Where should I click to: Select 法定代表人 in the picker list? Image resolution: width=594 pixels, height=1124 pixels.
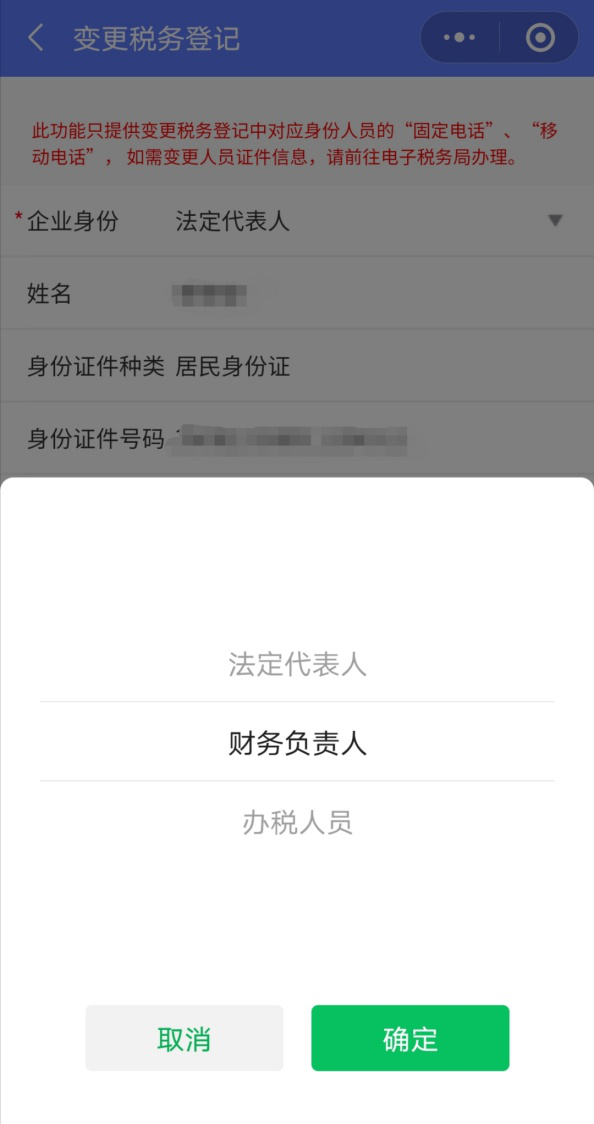297,665
